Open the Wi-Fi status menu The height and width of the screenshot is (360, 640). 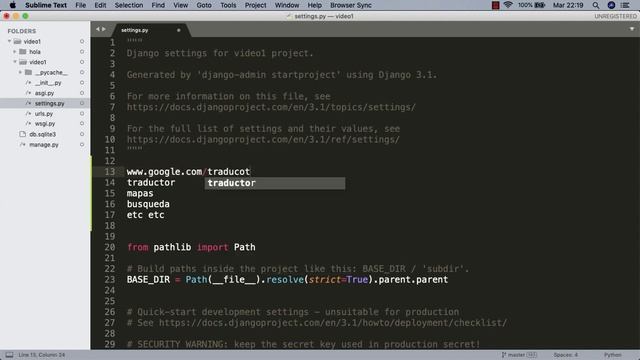[x=508, y=5]
